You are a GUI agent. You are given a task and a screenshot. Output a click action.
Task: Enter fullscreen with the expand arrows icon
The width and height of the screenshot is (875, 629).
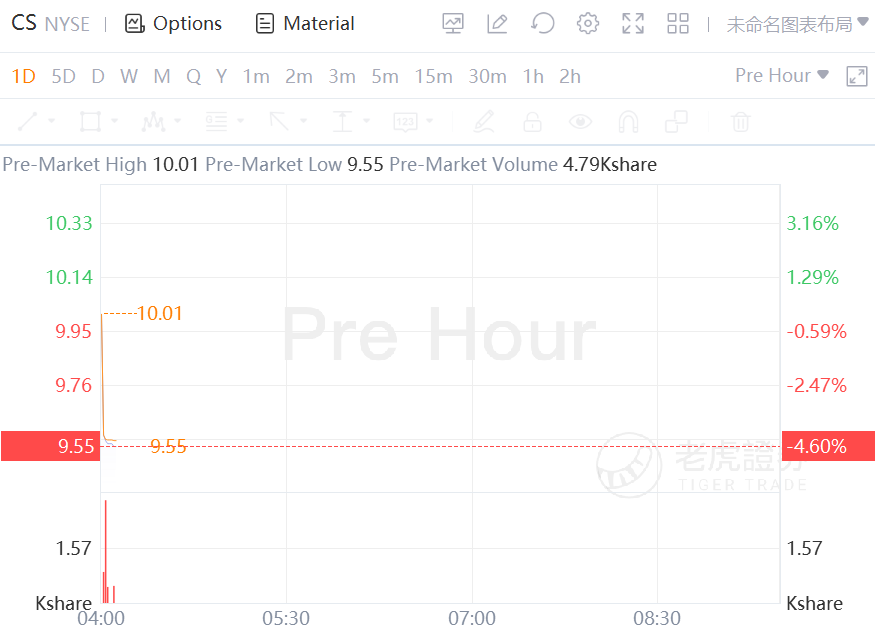point(633,23)
